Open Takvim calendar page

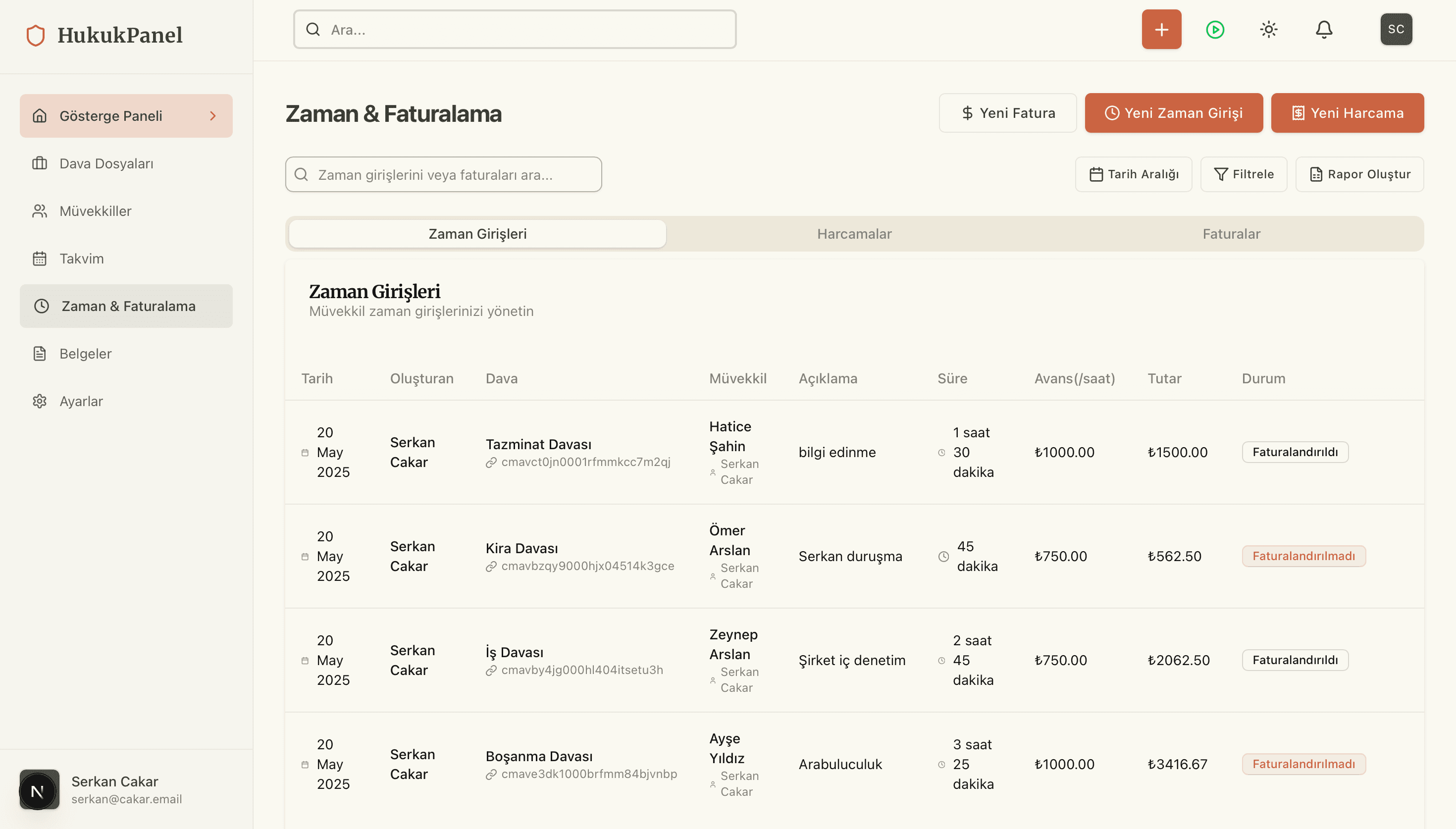(81, 259)
